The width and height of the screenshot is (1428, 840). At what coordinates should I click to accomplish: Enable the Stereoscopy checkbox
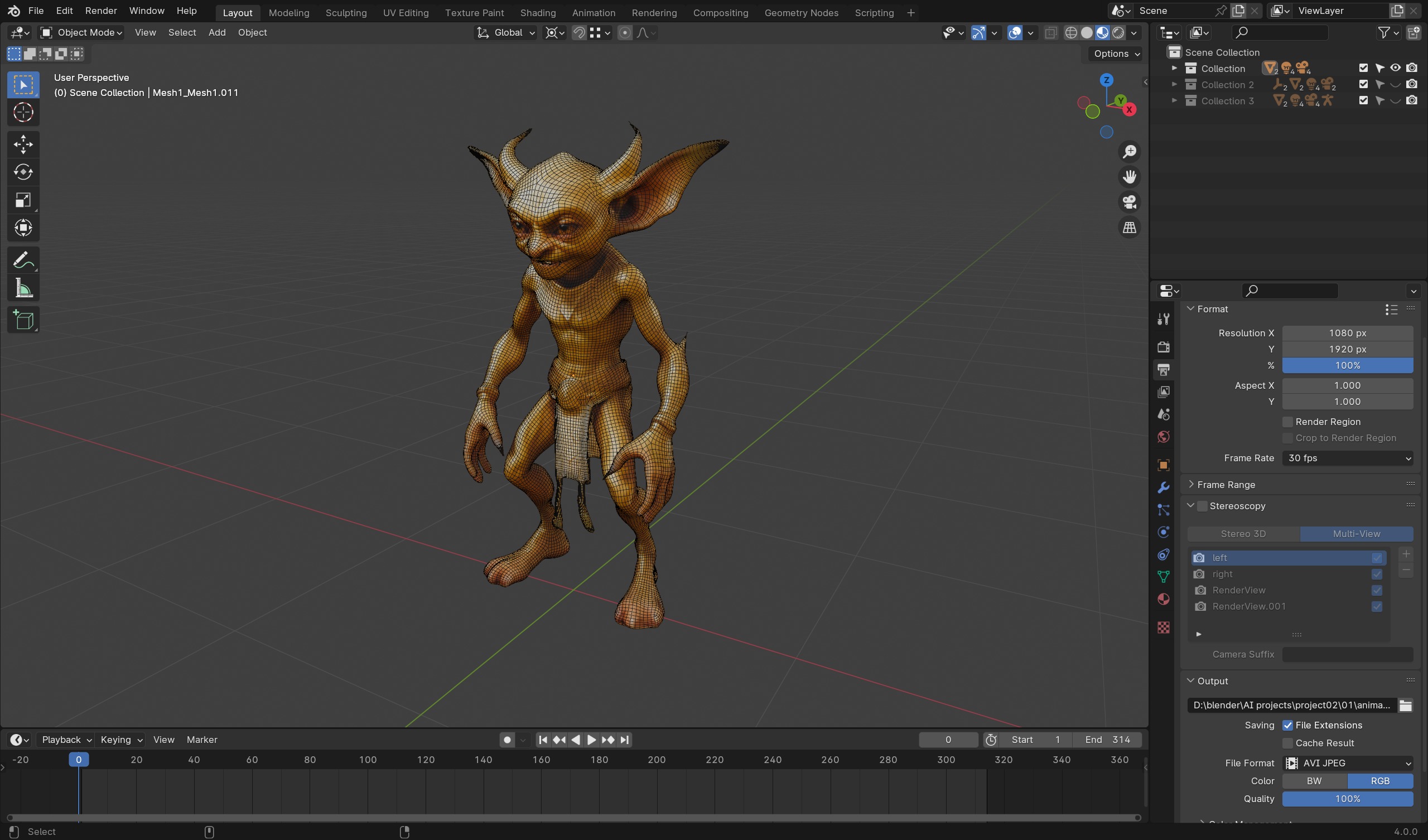(1202, 506)
